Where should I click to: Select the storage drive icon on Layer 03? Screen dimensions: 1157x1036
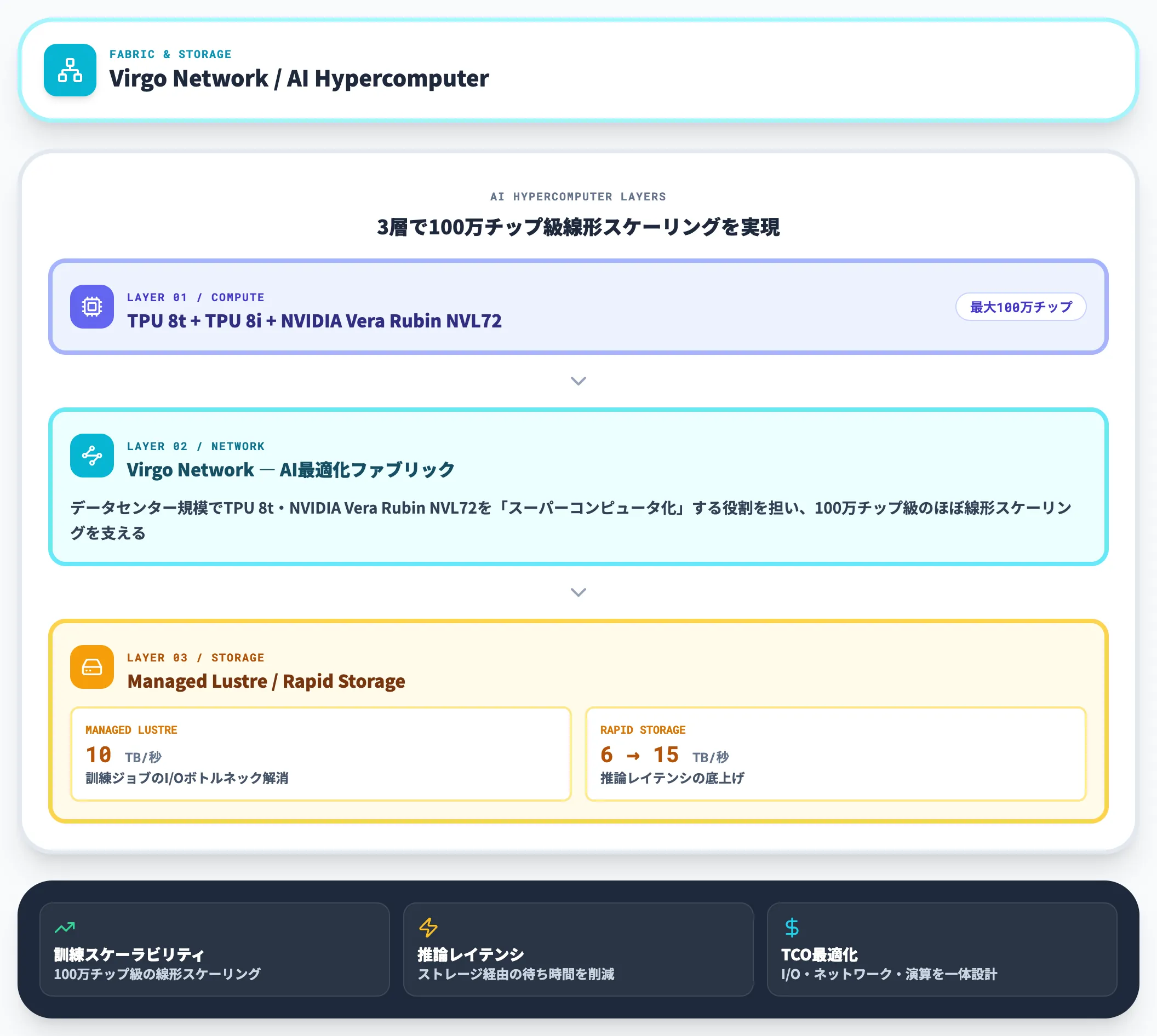pos(91,667)
